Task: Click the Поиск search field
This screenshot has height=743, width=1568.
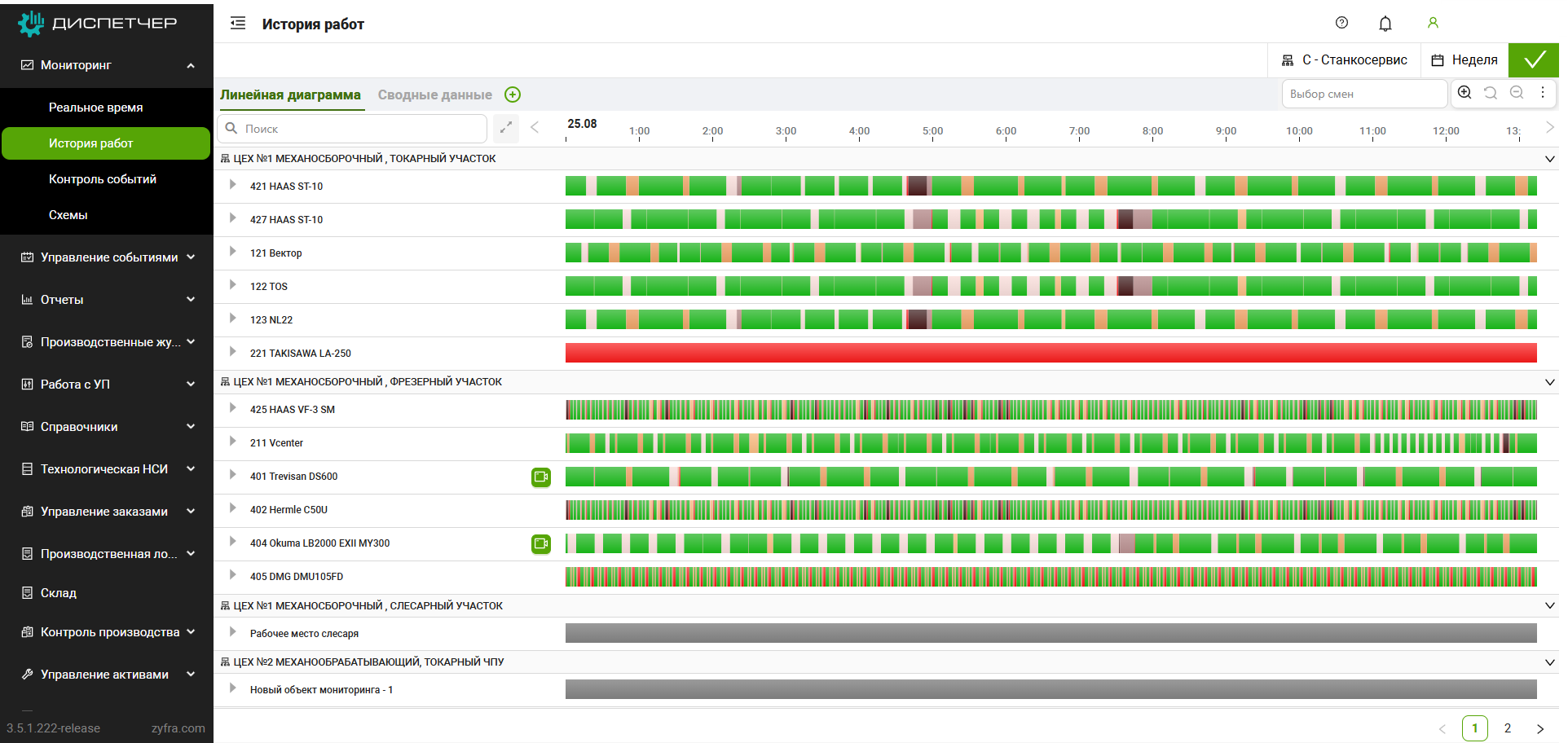Action: tap(359, 129)
